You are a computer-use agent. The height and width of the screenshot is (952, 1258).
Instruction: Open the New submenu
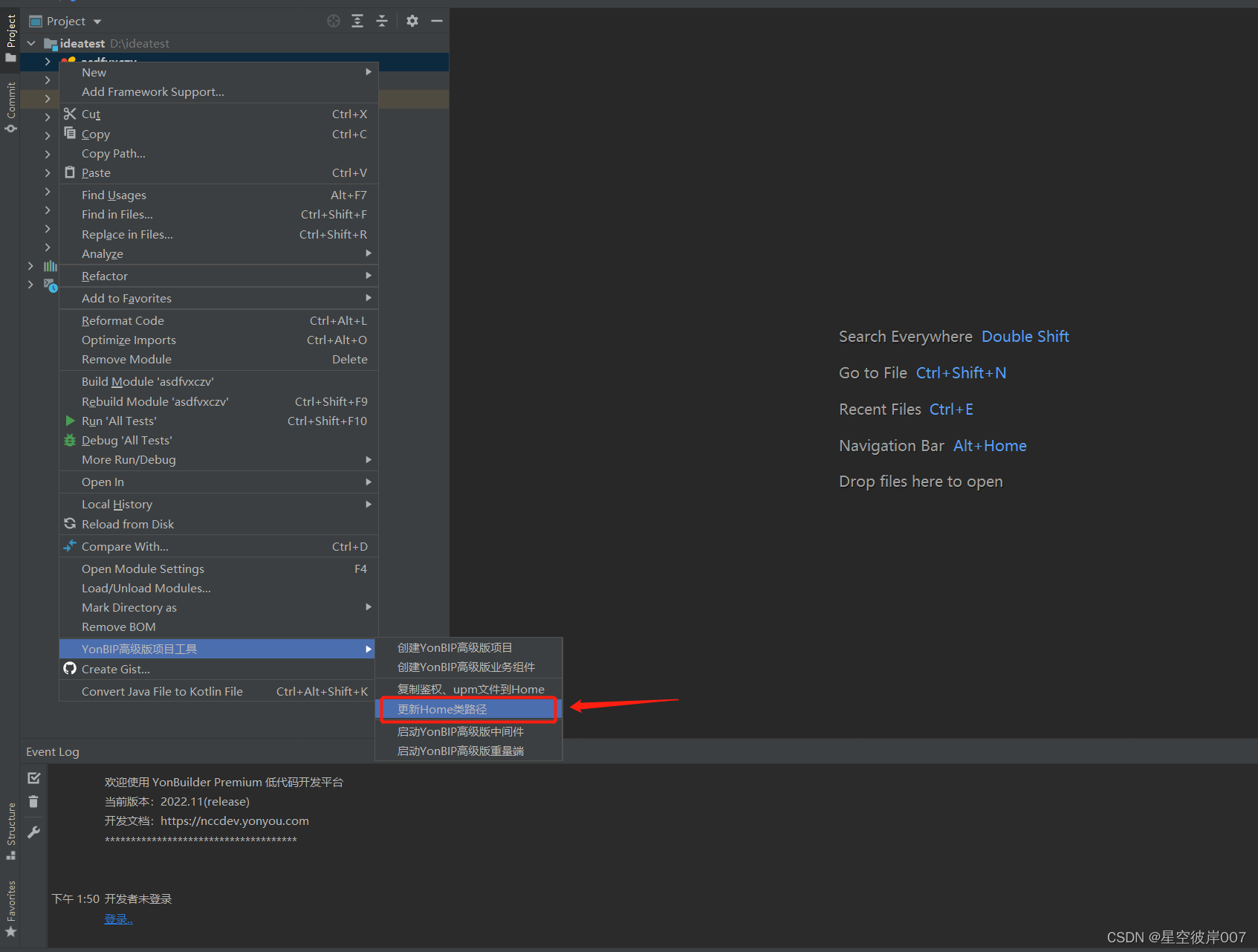tap(218, 72)
